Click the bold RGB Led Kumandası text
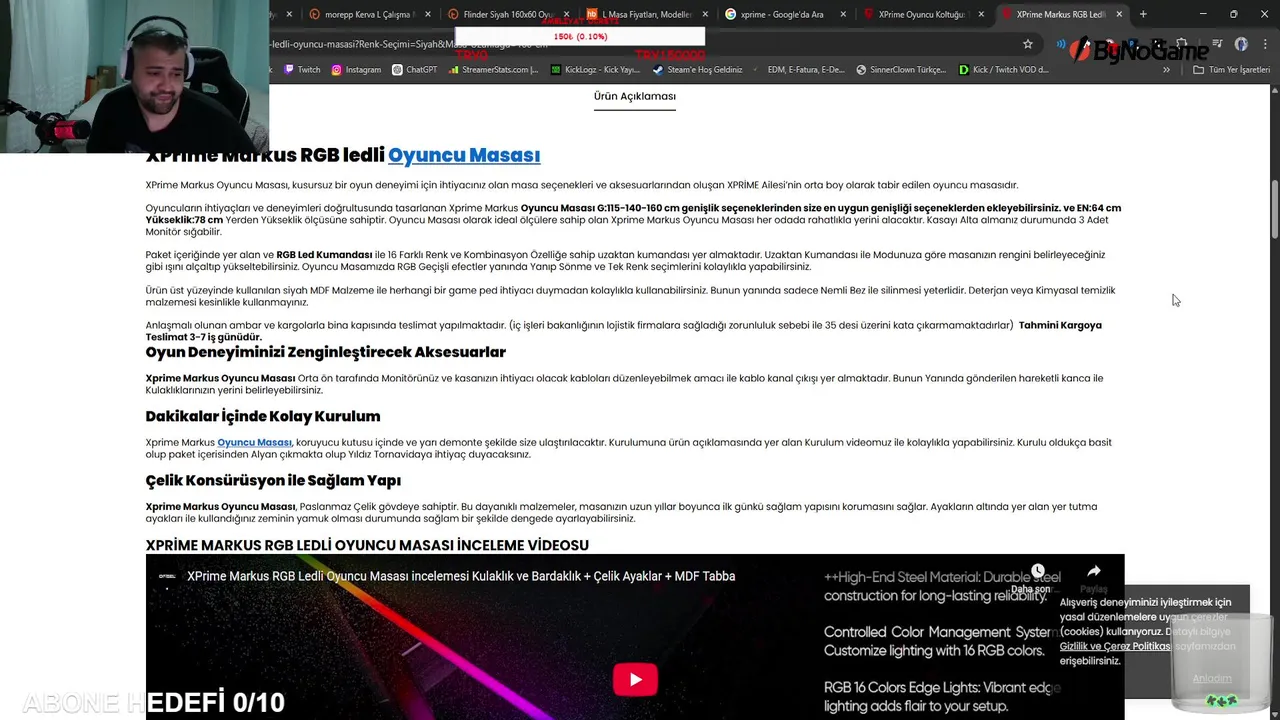The width and height of the screenshot is (1280, 720). 324,255
